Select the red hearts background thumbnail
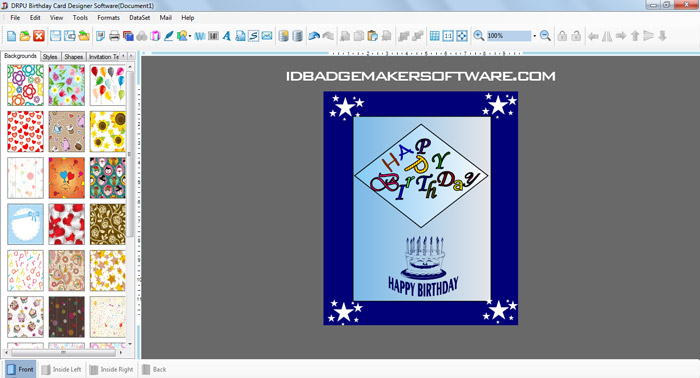Screen dimensions: 700x378 click(25, 131)
